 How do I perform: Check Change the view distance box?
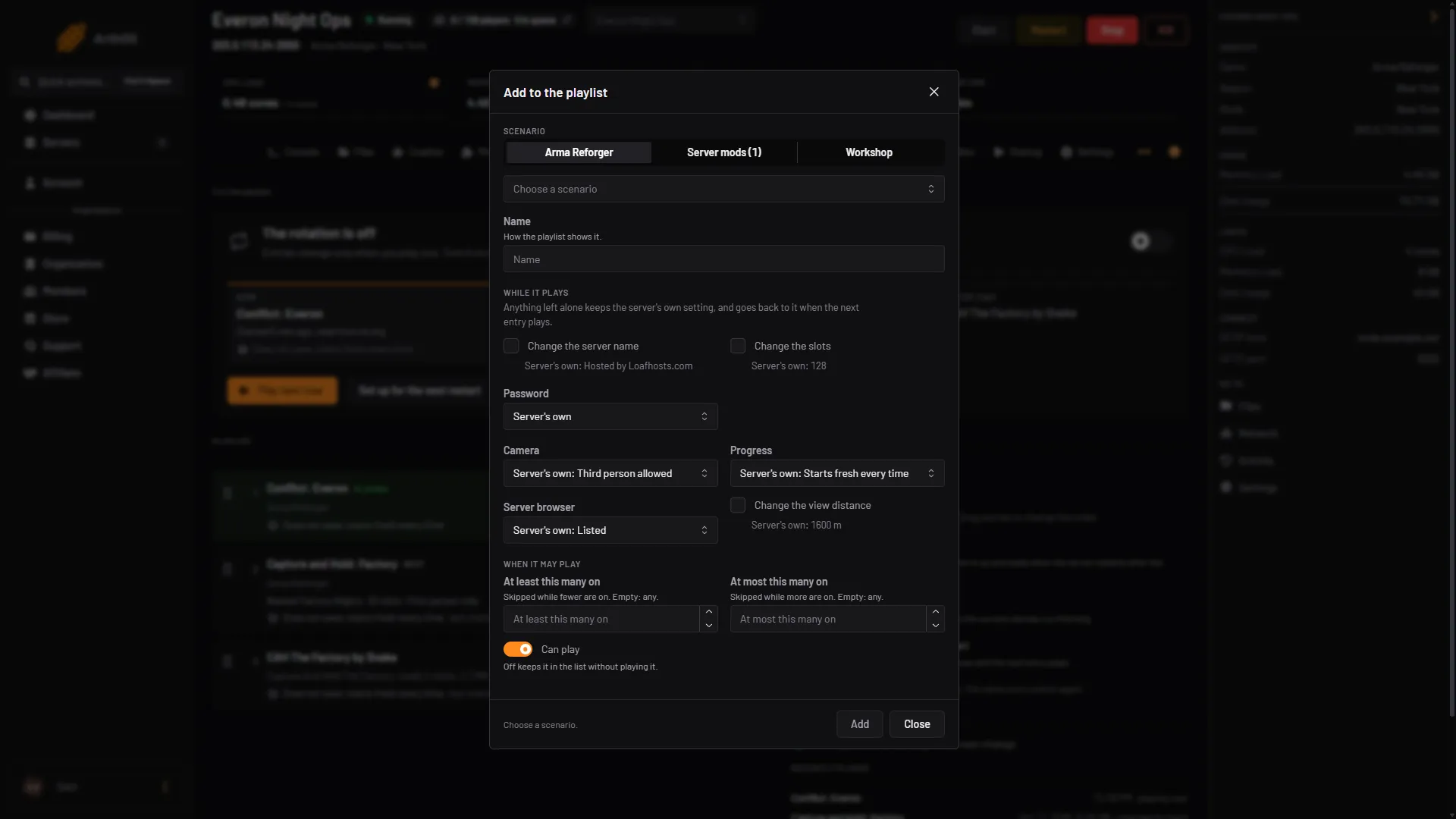click(738, 505)
